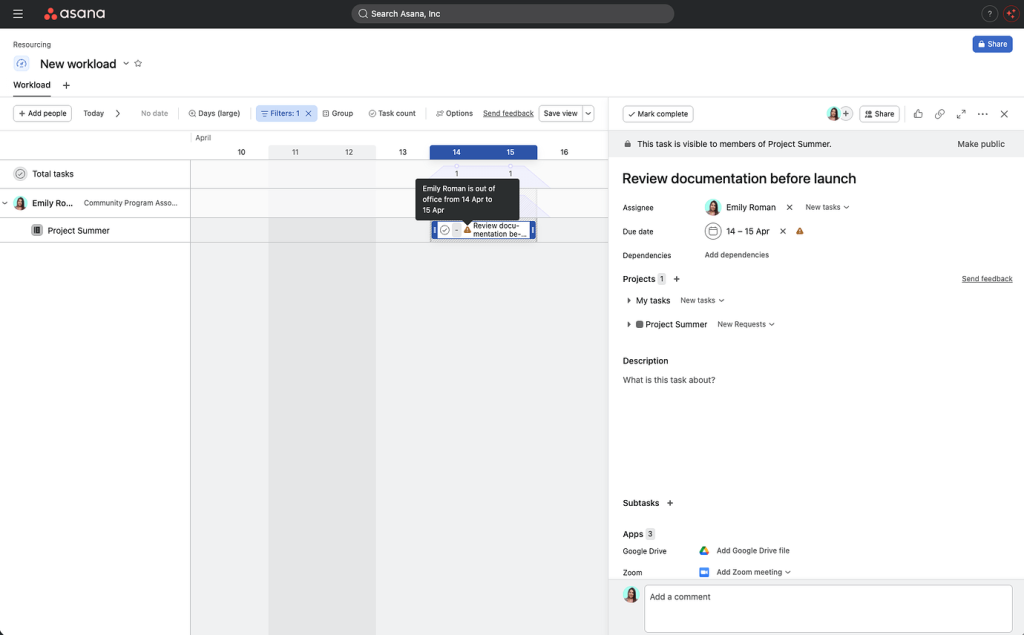Click Total tasks check circle icon
This screenshot has width=1024, height=635.
20,174
